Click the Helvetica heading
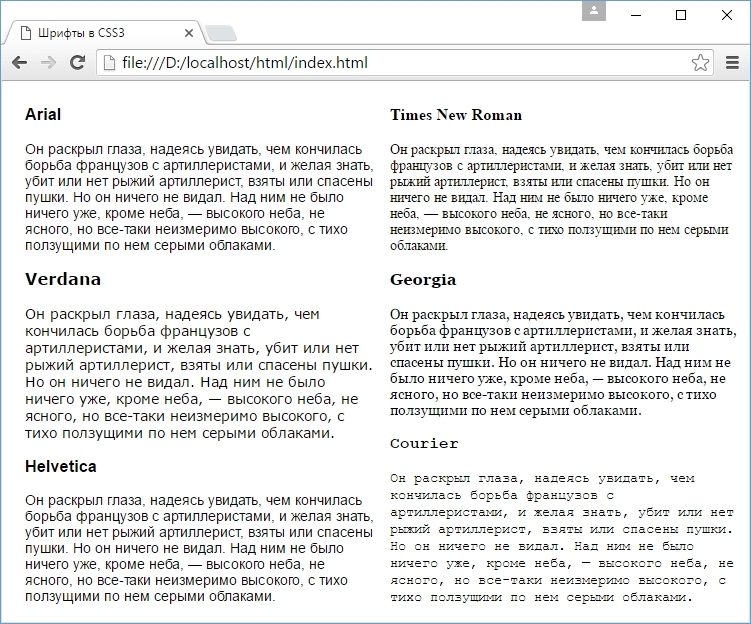The image size is (751, 624). point(61,466)
